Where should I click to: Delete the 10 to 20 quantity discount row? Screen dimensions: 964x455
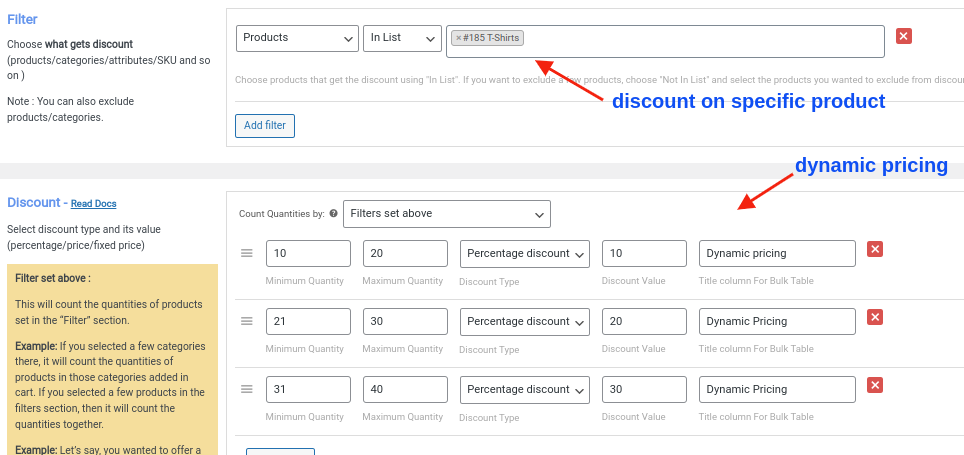[x=875, y=250]
